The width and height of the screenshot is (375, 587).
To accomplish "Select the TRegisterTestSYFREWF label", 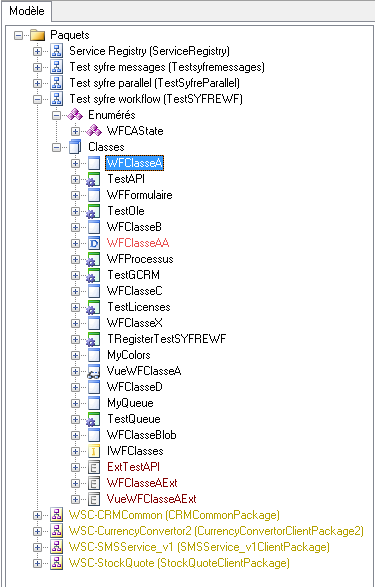I will 167,339.
